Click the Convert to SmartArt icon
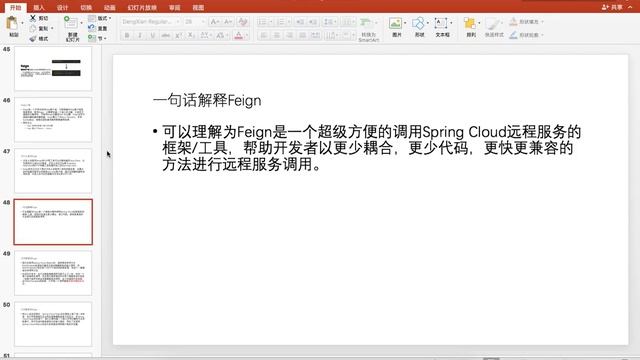 (x=366, y=23)
